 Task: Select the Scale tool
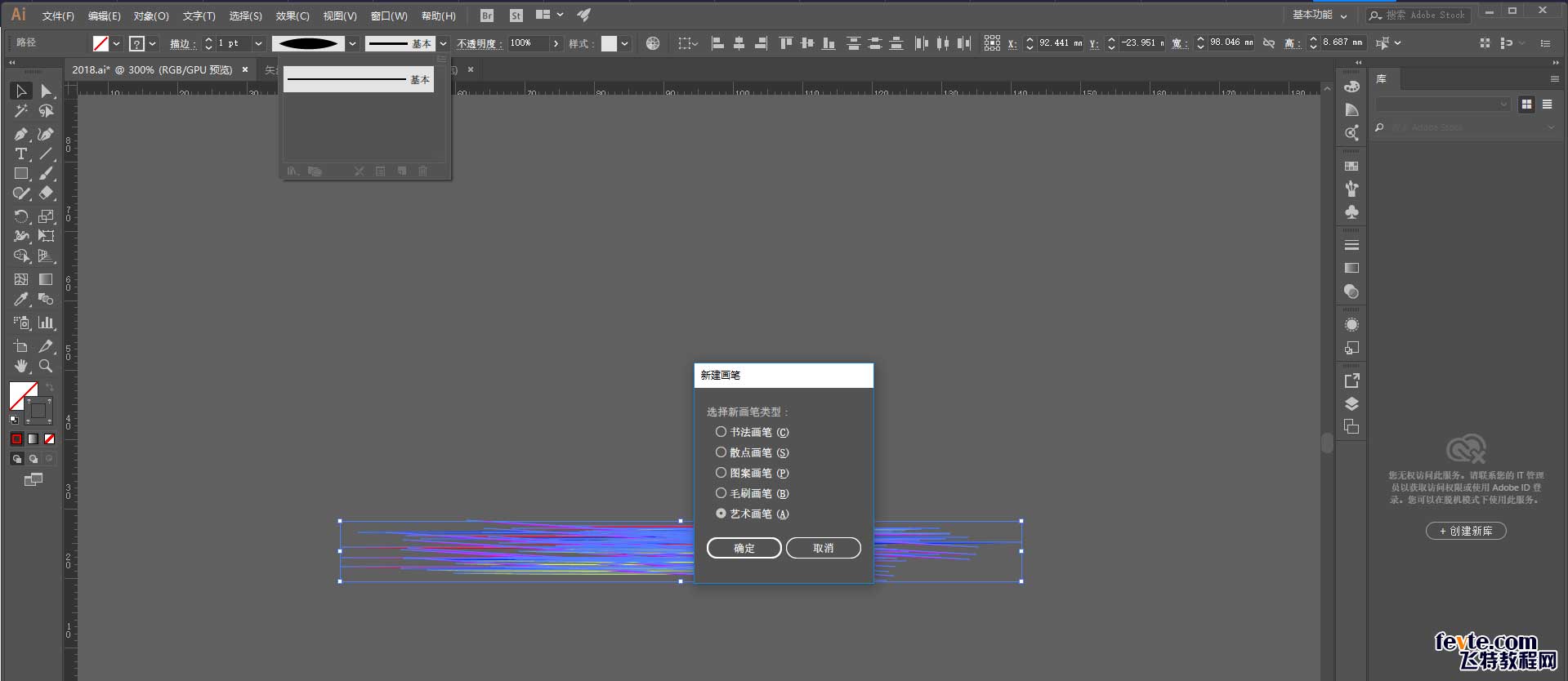tap(47, 216)
